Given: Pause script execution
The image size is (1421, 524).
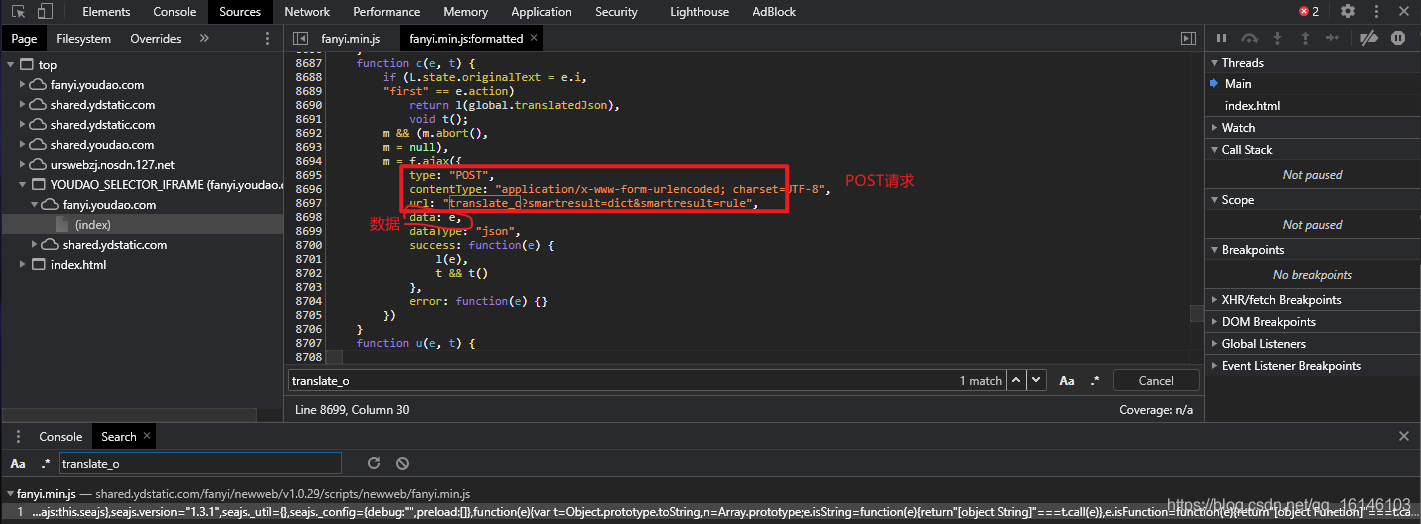Looking at the screenshot, I should [x=1221, y=38].
